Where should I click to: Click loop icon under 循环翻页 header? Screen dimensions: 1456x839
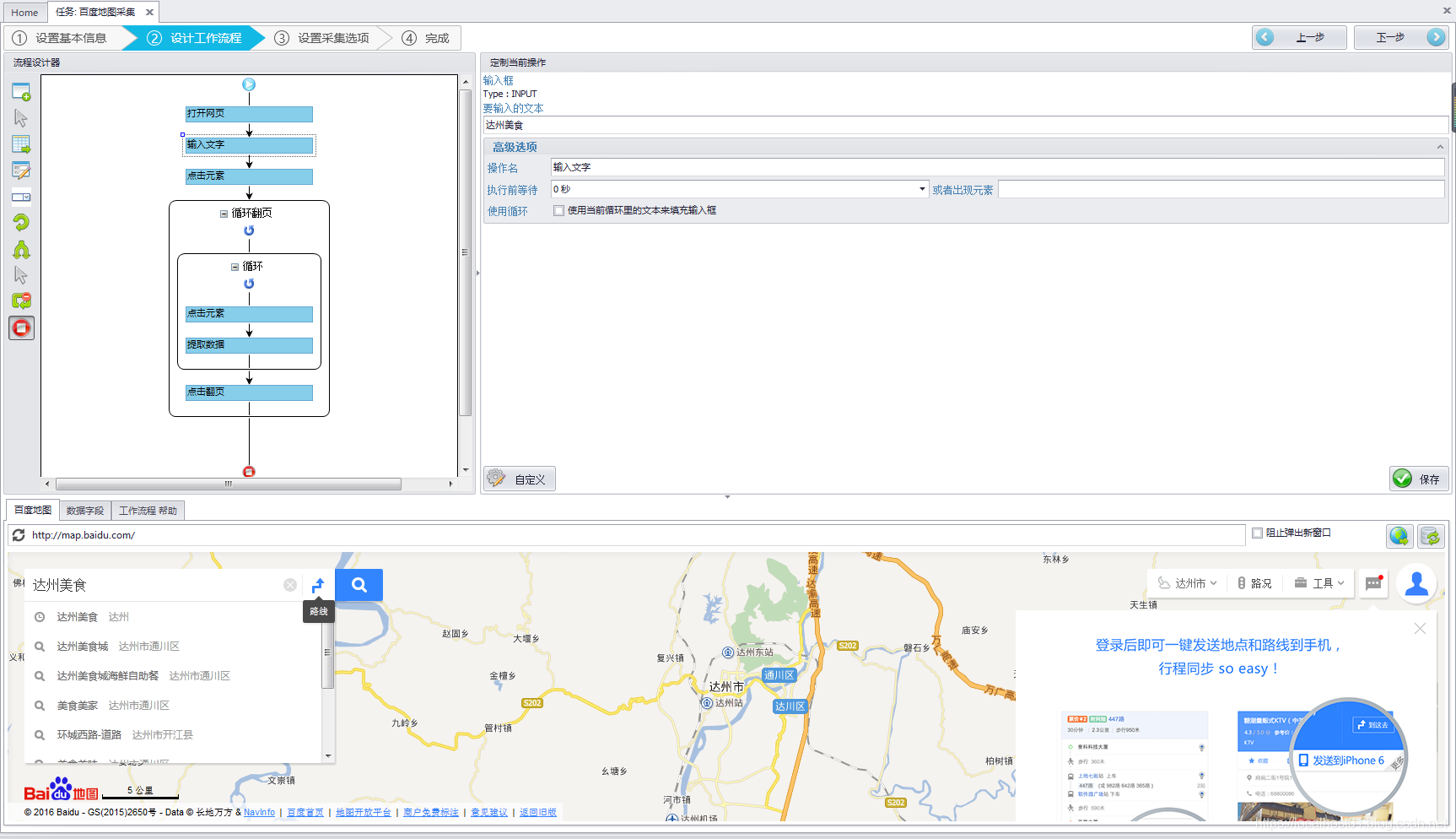click(249, 230)
